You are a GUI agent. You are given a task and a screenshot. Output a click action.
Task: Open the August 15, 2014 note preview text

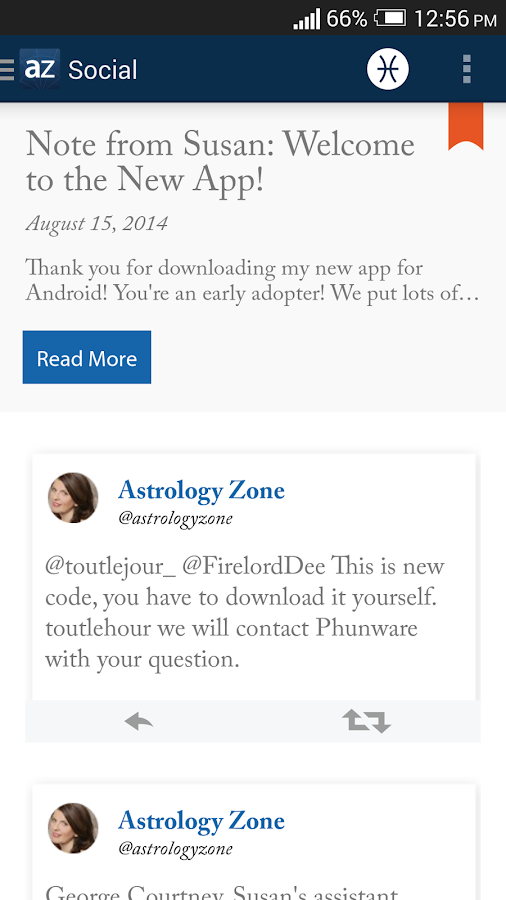(x=252, y=281)
